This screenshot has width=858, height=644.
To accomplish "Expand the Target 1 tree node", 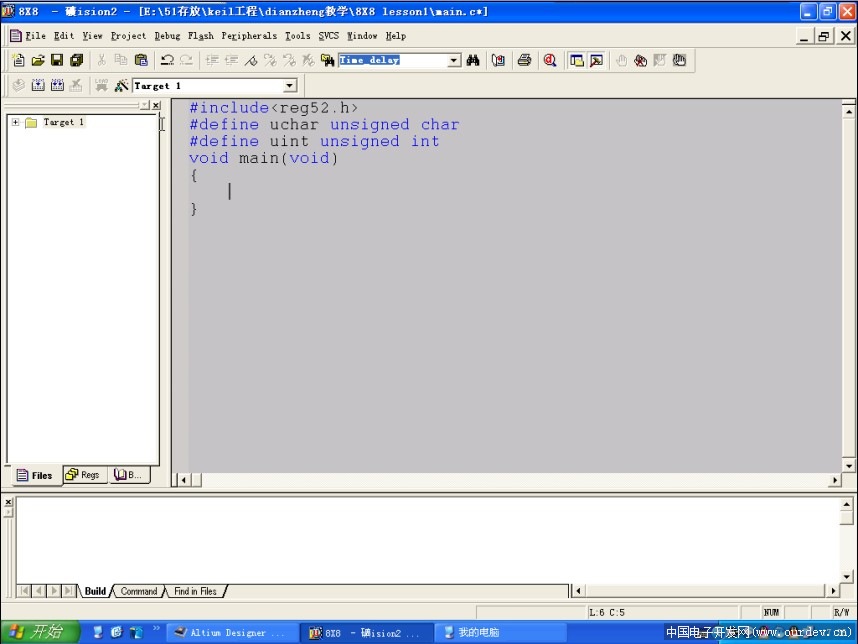I will pyautogui.click(x=15, y=122).
